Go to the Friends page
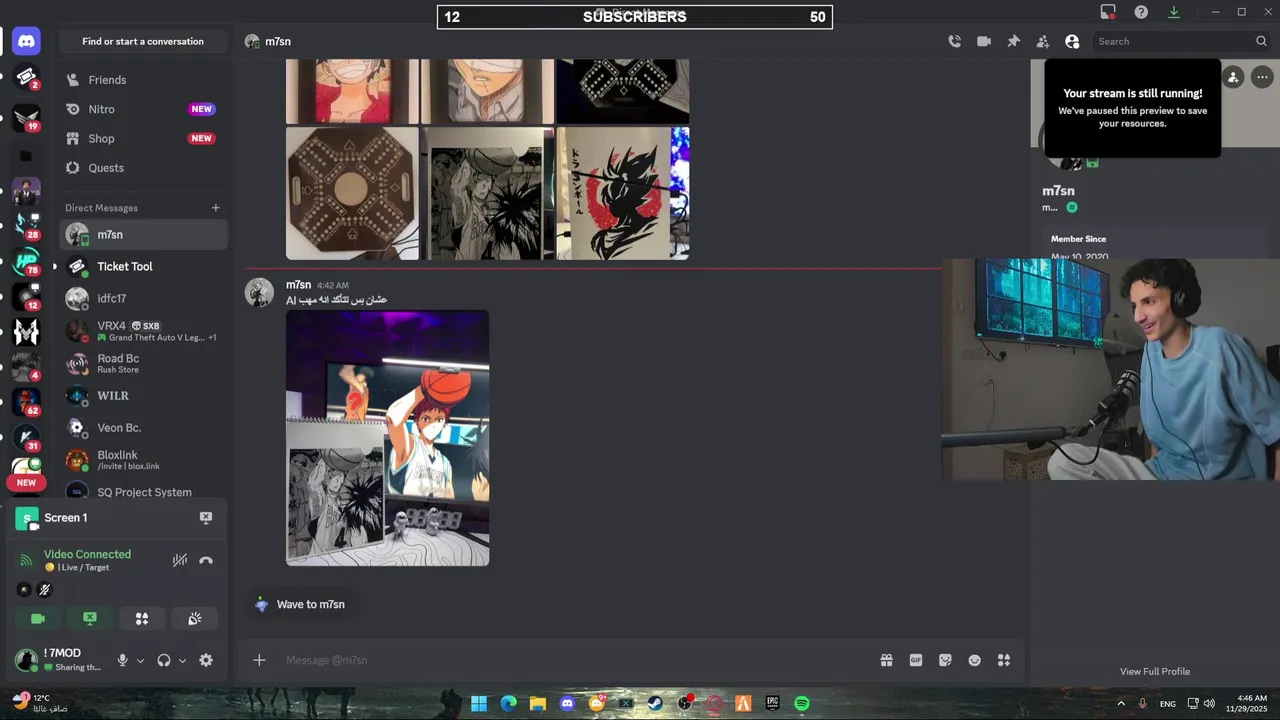The width and height of the screenshot is (1280, 720). (143, 80)
